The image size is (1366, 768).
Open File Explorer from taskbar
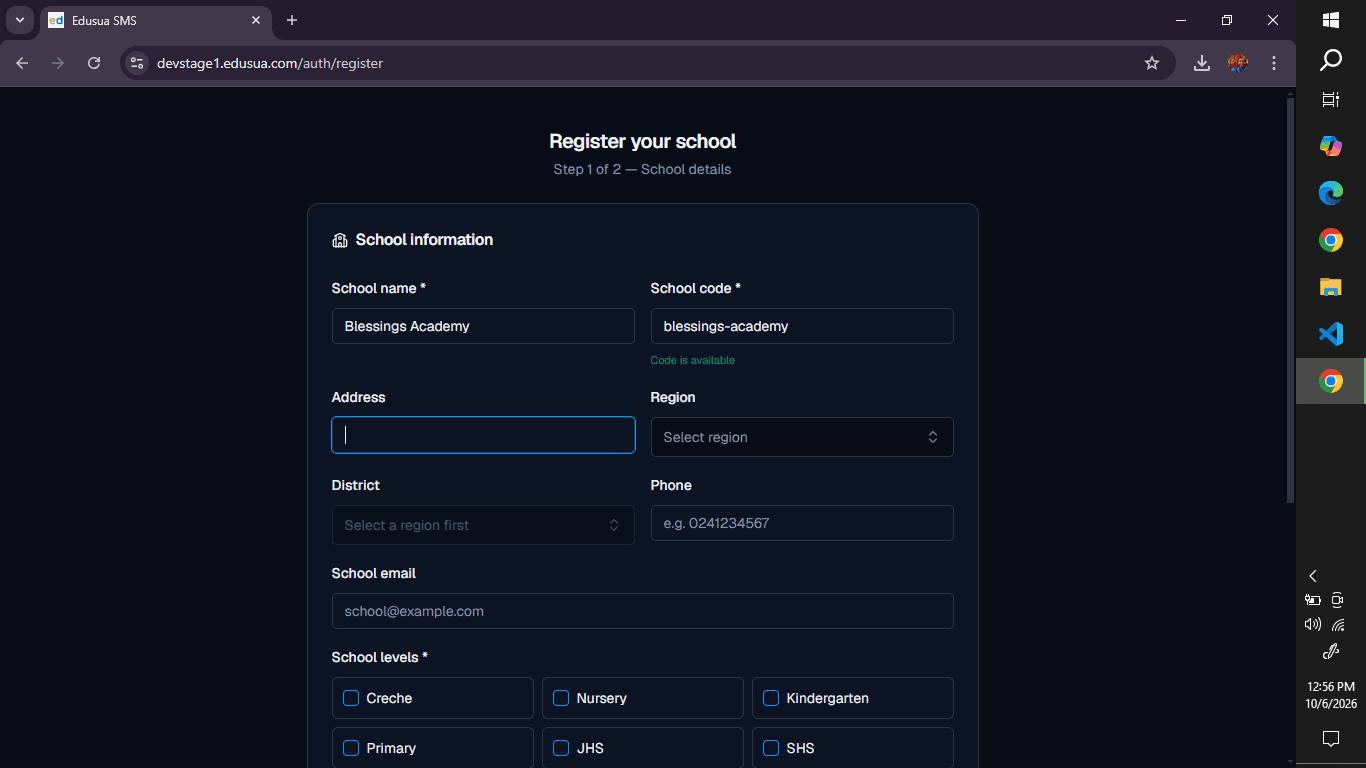pyautogui.click(x=1331, y=287)
